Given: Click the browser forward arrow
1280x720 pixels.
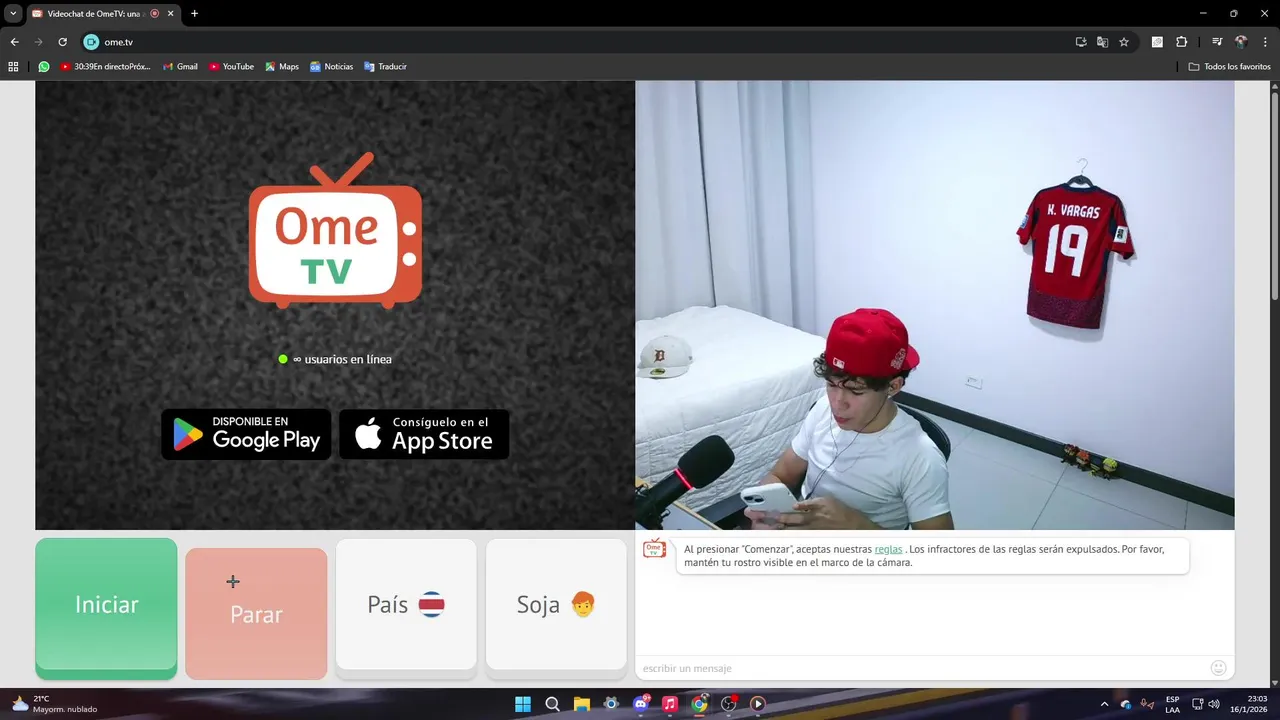Looking at the screenshot, I should click(x=38, y=42).
